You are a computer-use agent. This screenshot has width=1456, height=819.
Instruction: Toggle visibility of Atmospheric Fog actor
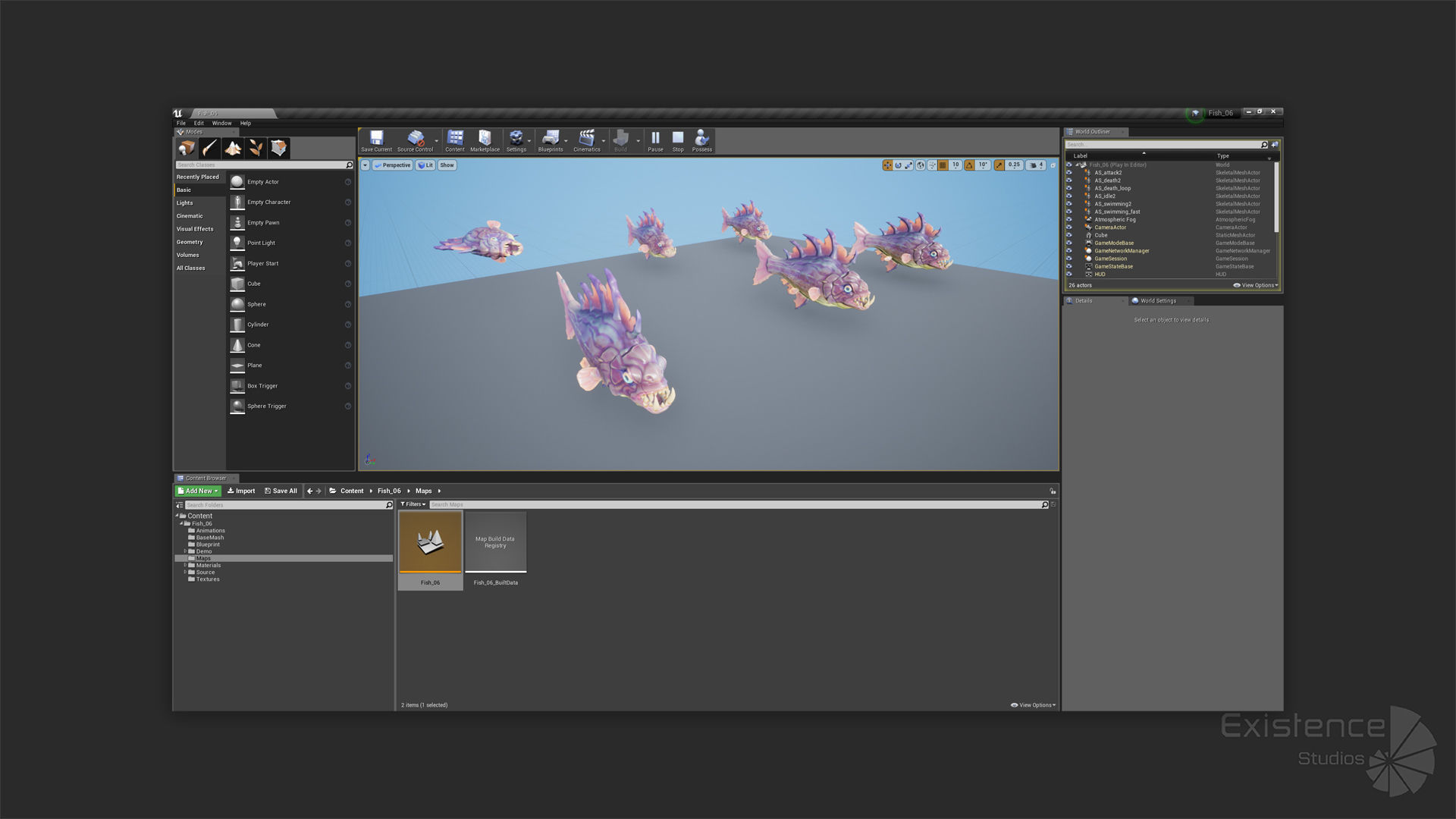tap(1069, 220)
